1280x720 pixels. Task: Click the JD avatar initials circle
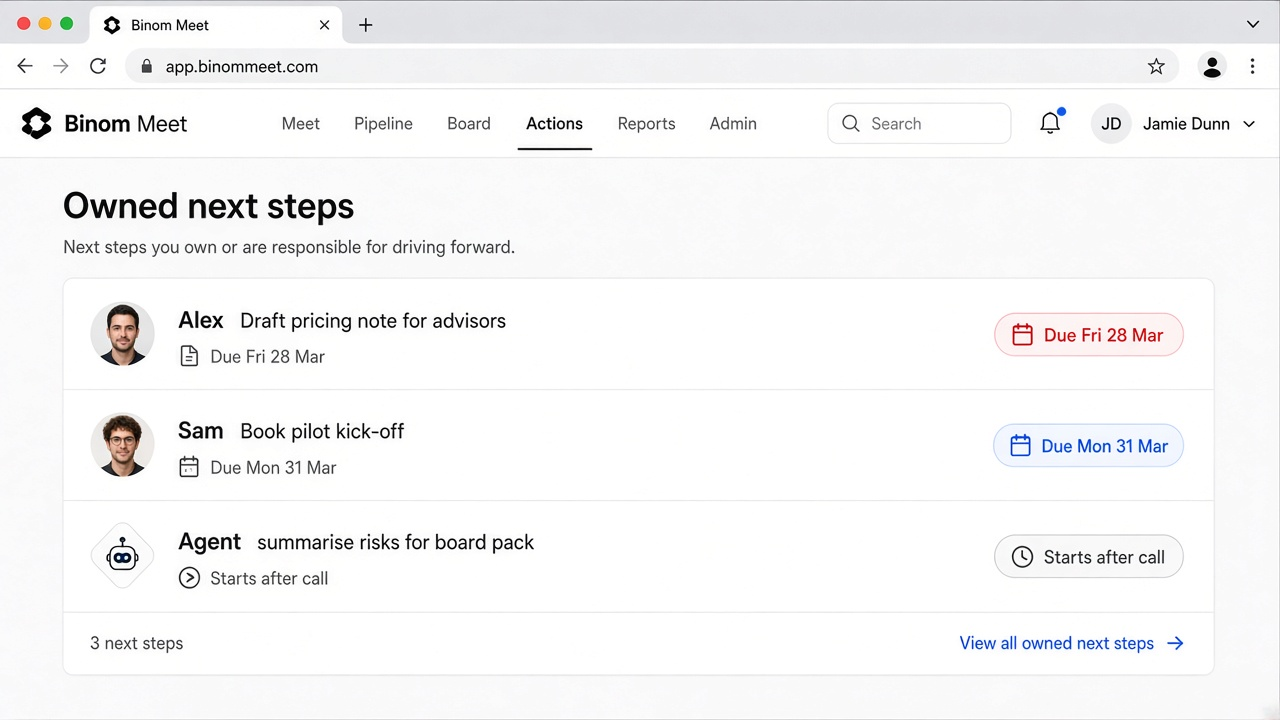1111,124
